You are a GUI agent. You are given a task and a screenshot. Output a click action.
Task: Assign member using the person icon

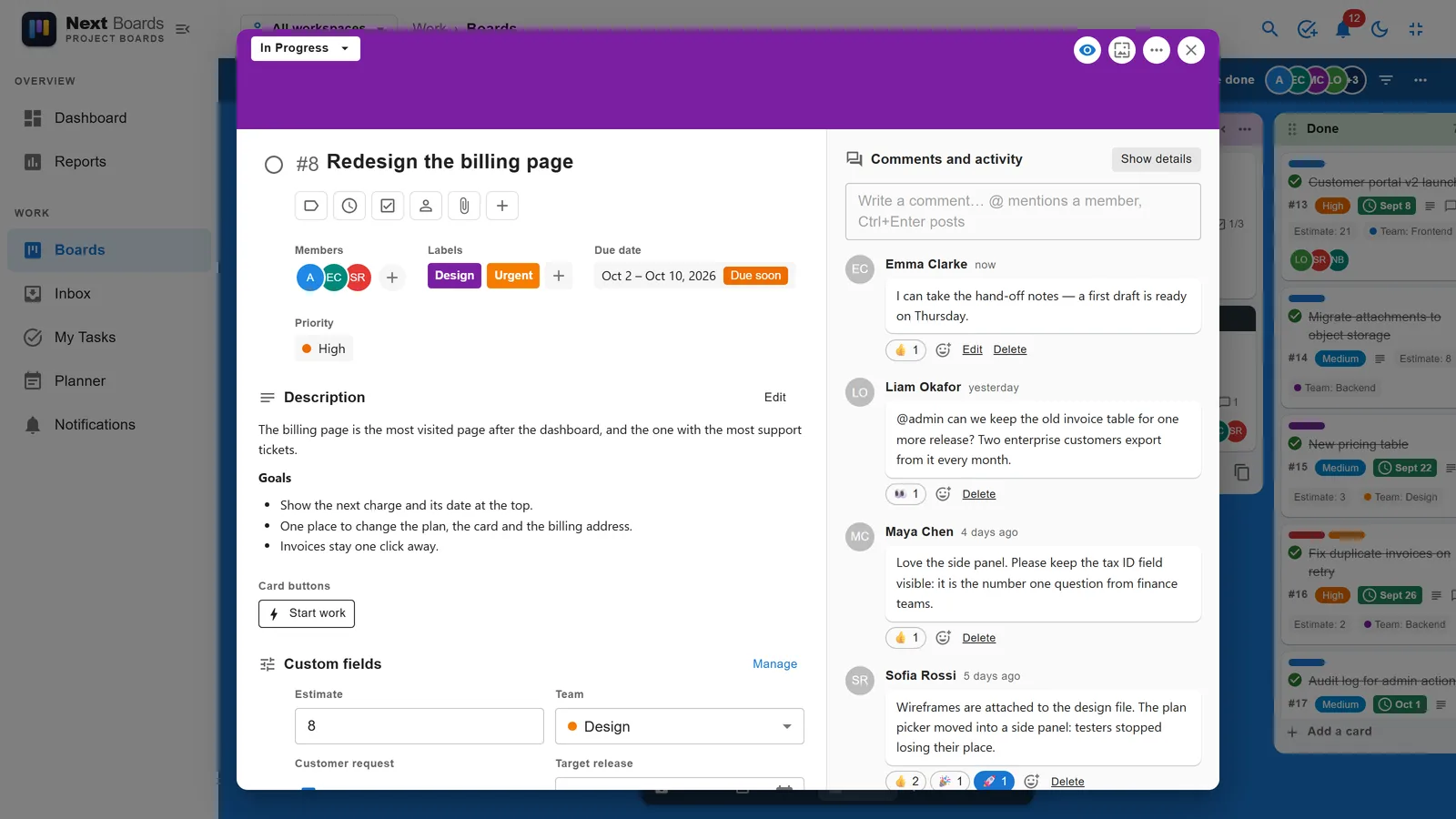tap(426, 206)
